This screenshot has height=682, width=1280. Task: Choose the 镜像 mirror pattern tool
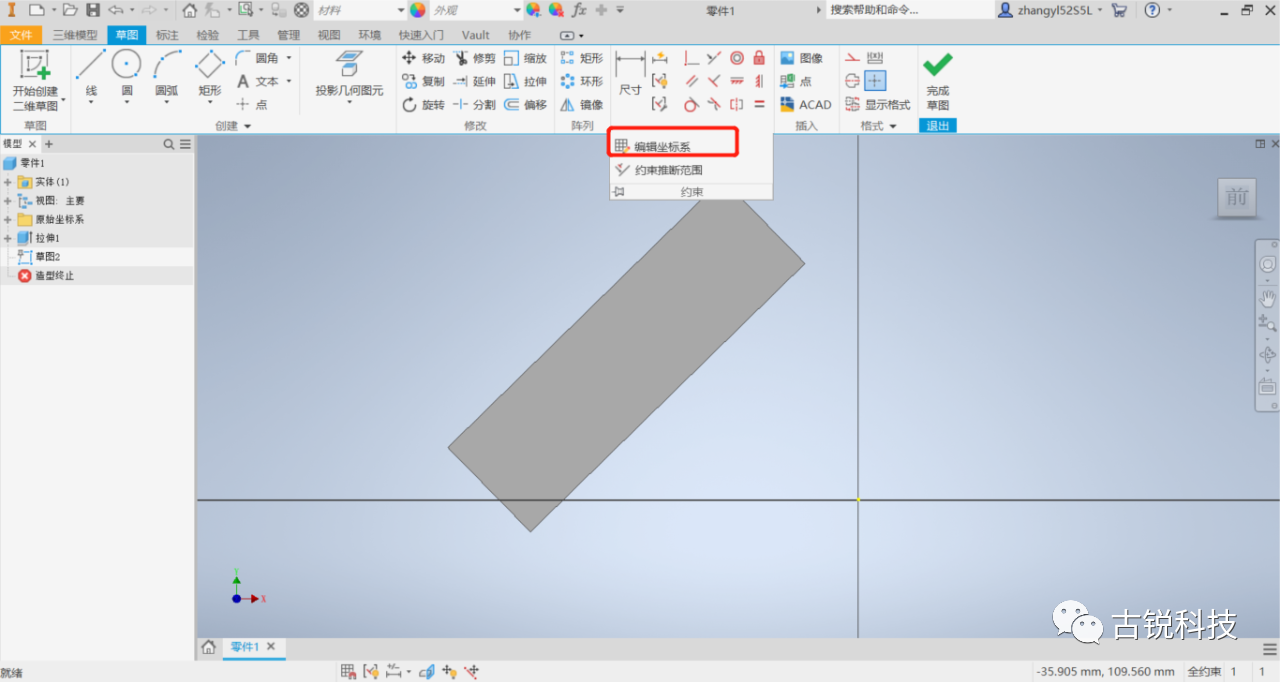(582, 105)
